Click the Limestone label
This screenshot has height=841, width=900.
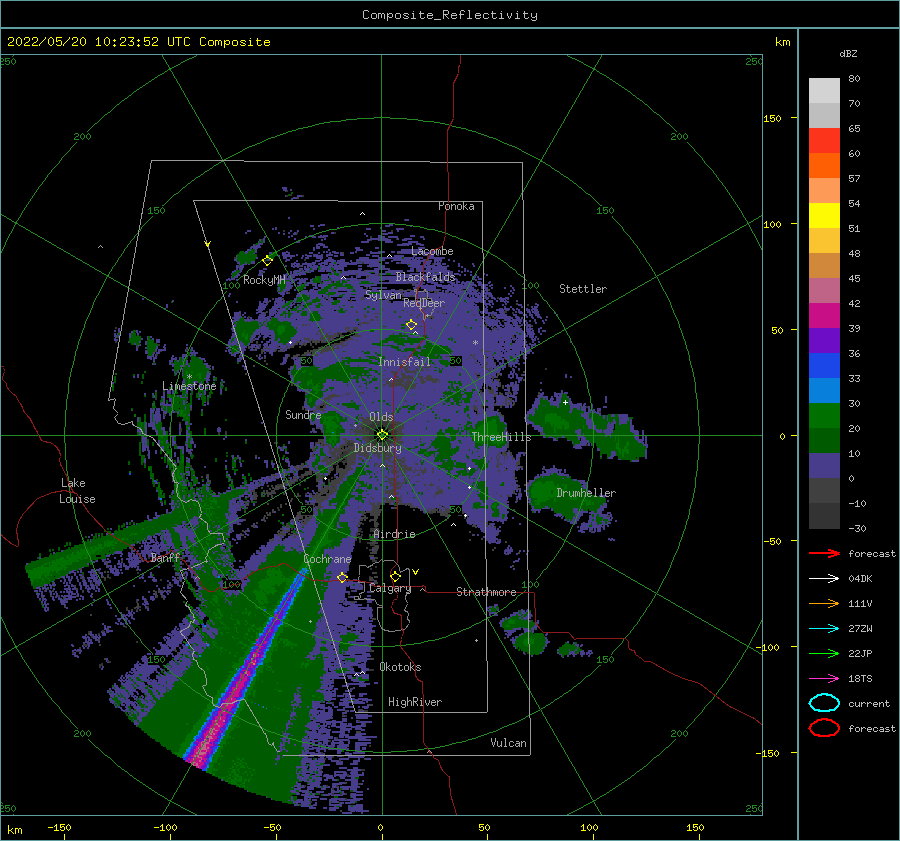pos(189,386)
